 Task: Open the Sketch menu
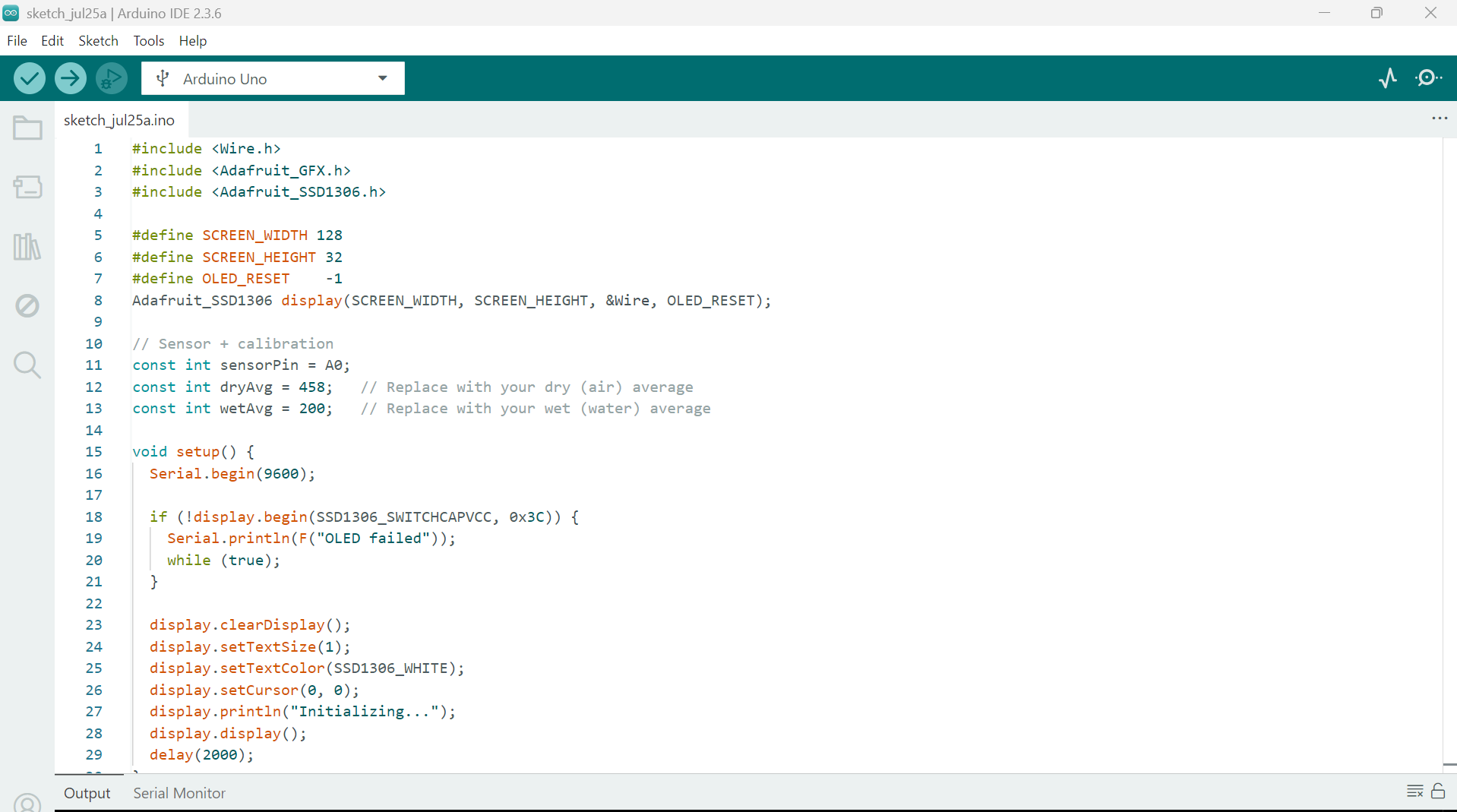[98, 41]
